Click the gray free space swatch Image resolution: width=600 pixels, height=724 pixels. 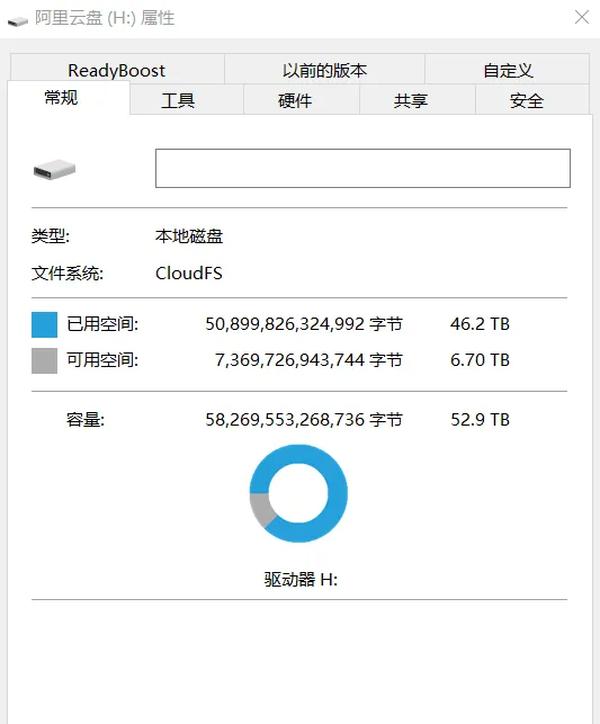click(x=44, y=361)
